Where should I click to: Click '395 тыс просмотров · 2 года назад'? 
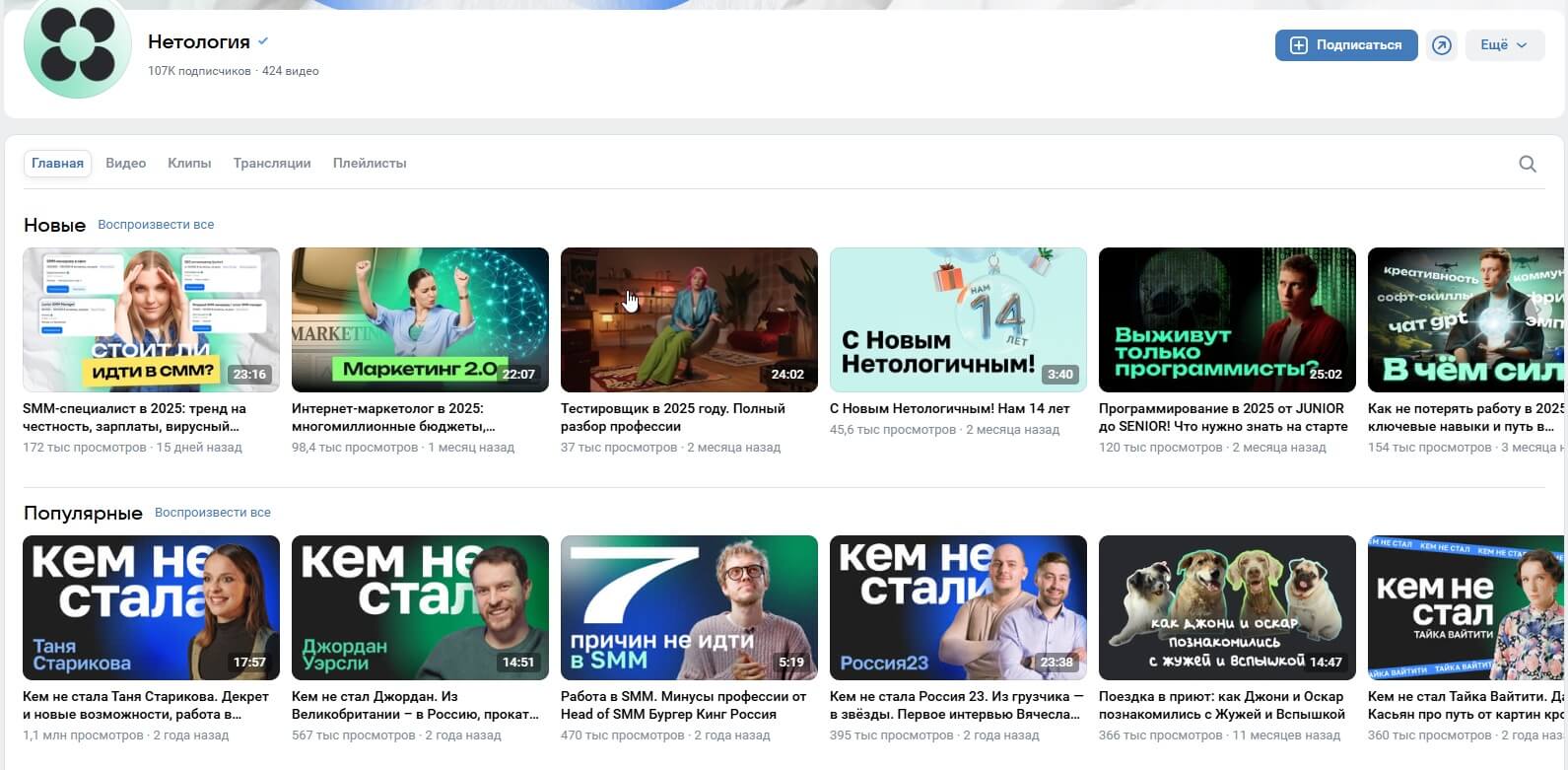pos(934,735)
